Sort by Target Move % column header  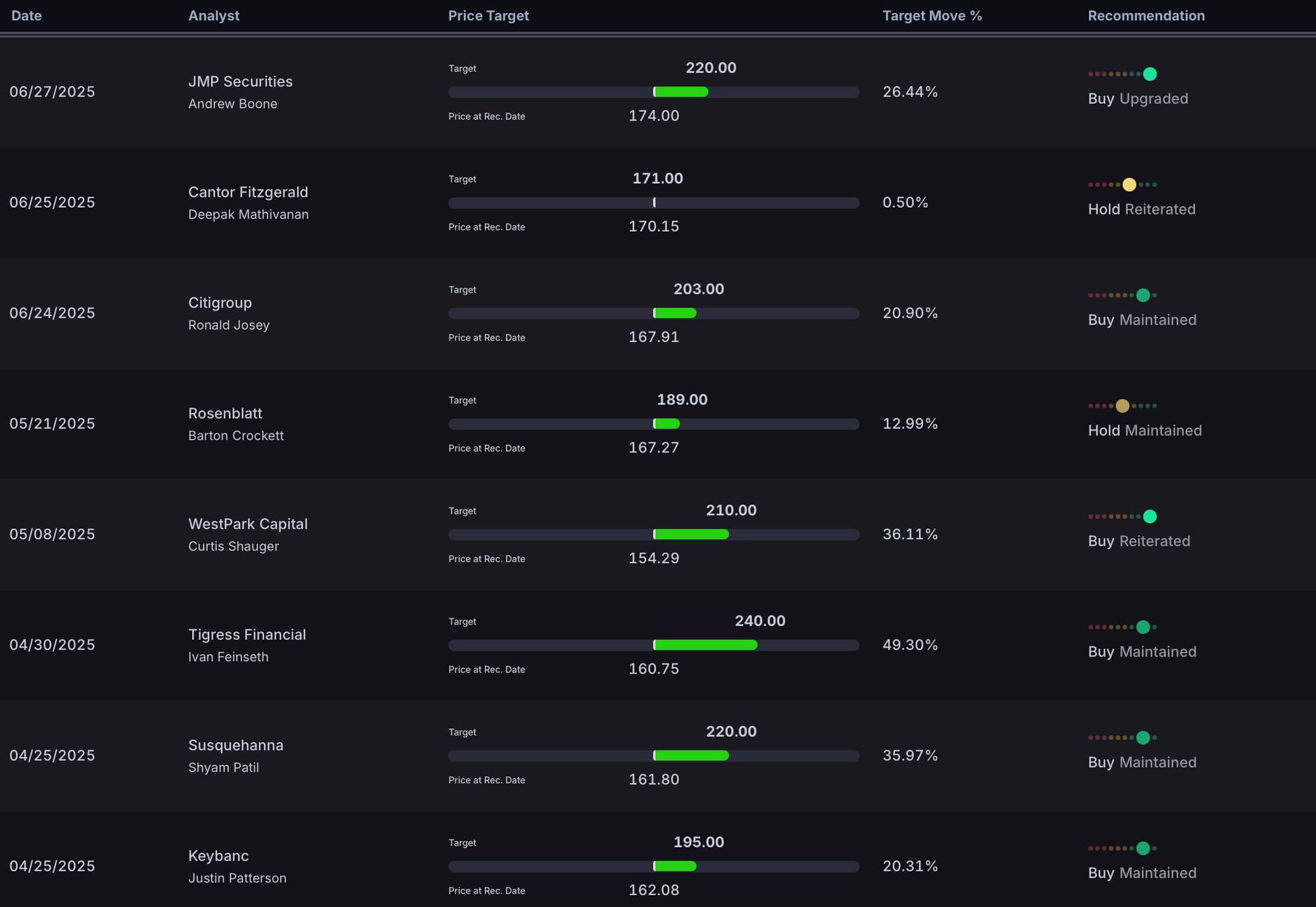[932, 16]
